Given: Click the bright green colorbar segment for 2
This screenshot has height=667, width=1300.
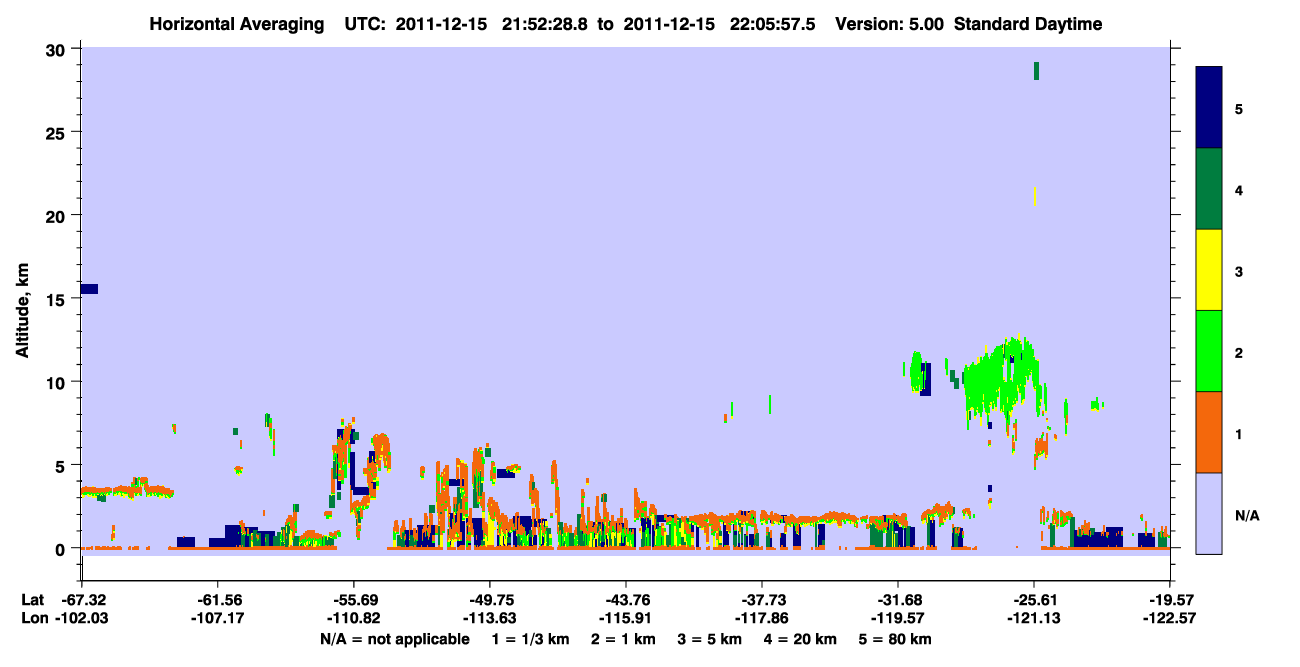Looking at the screenshot, I should pyautogui.click(x=1209, y=351).
